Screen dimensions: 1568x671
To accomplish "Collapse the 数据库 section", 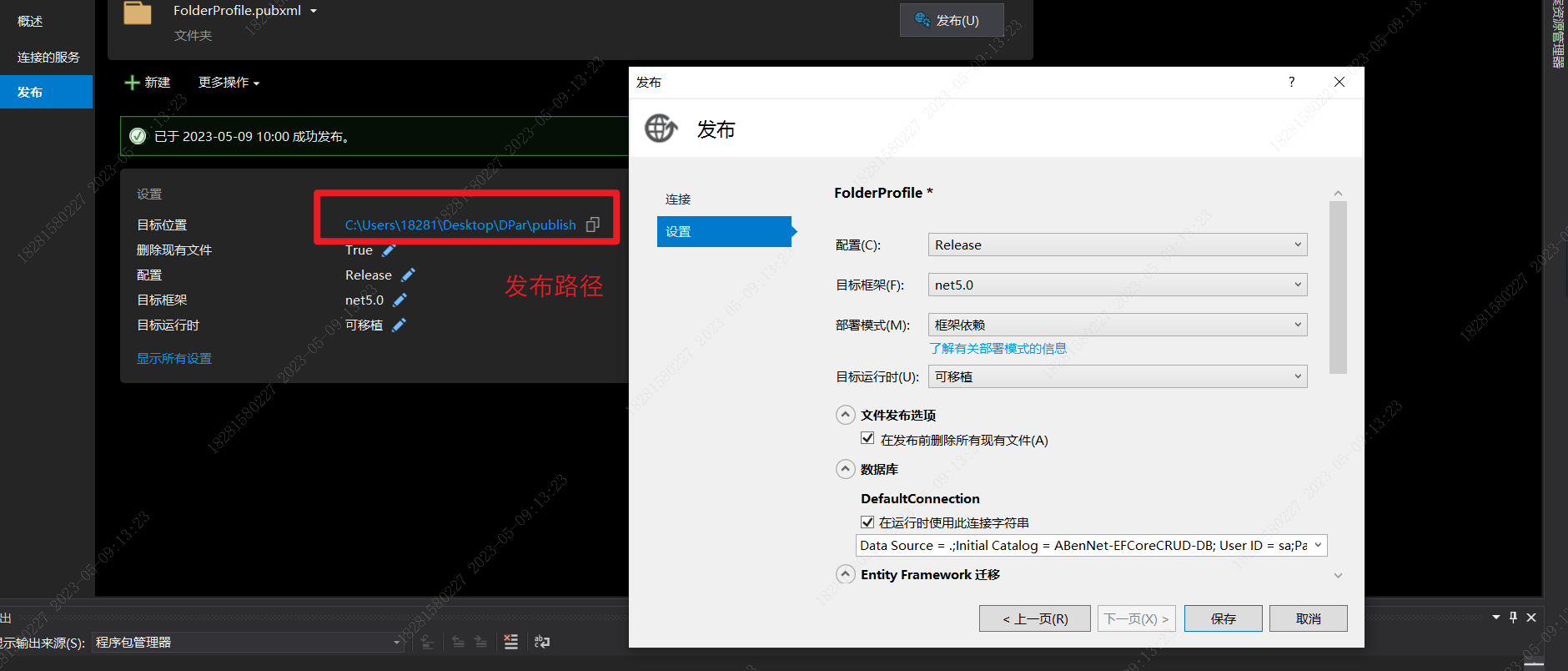I will tap(846, 469).
